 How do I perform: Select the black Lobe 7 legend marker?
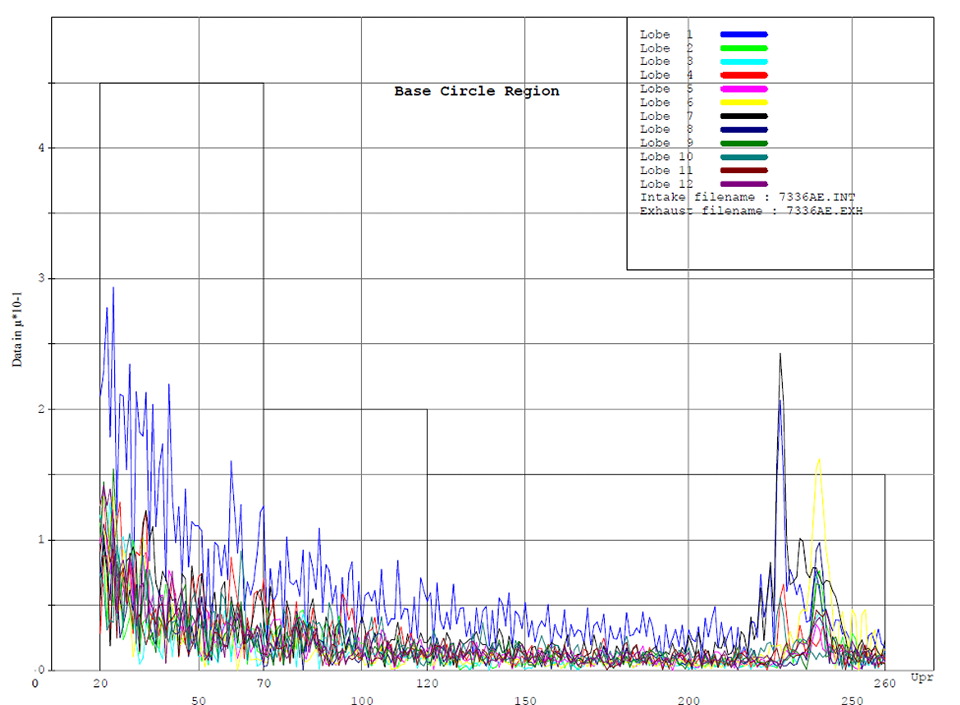click(742, 116)
